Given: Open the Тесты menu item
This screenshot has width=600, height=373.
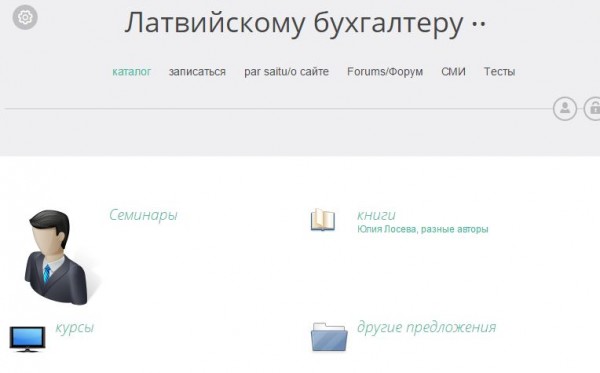Looking at the screenshot, I should pos(499,72).
